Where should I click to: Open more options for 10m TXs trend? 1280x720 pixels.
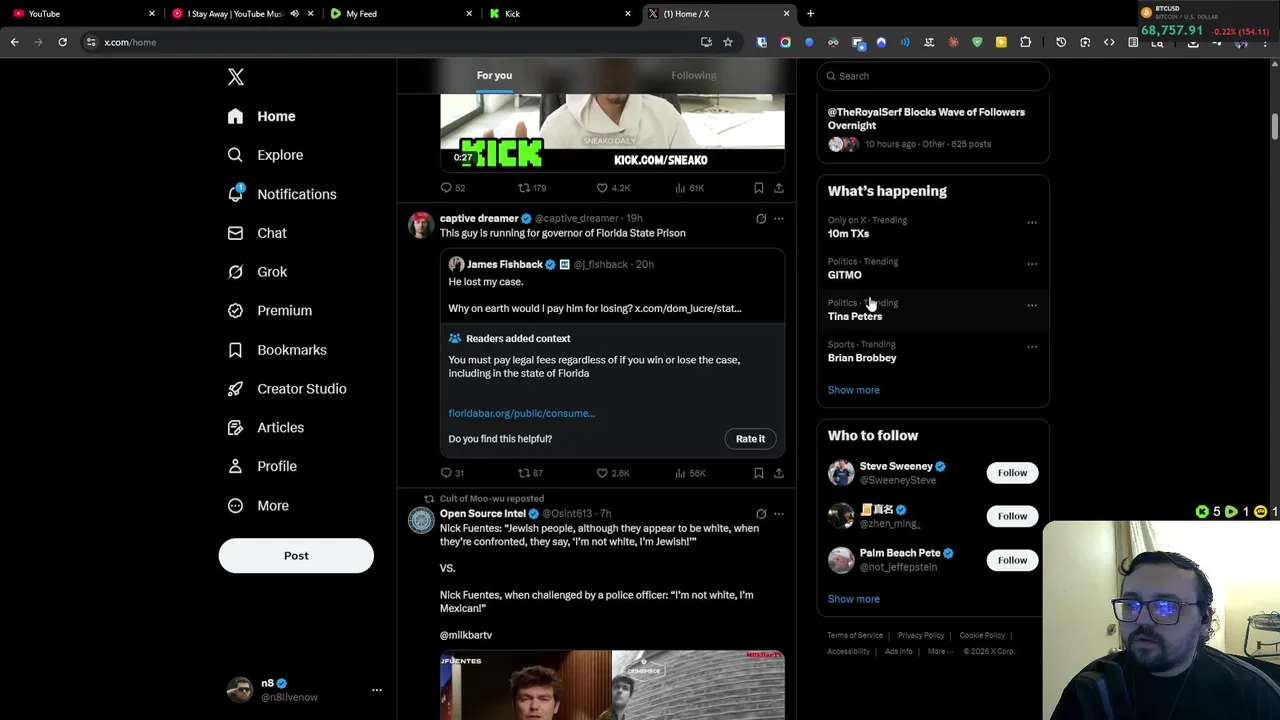[x=1032, y=223]
